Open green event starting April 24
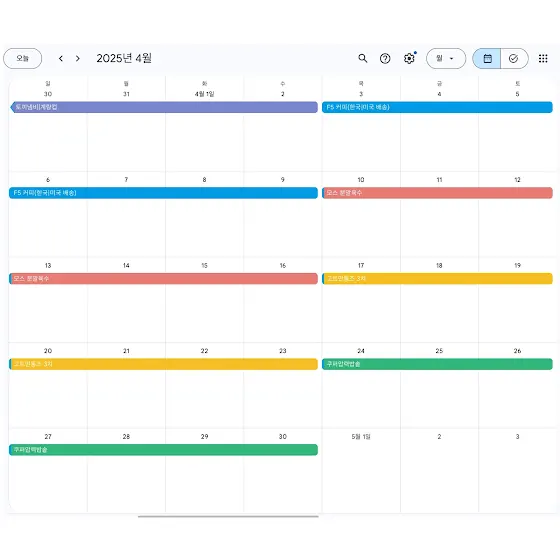560x560 pixels. 437,364
